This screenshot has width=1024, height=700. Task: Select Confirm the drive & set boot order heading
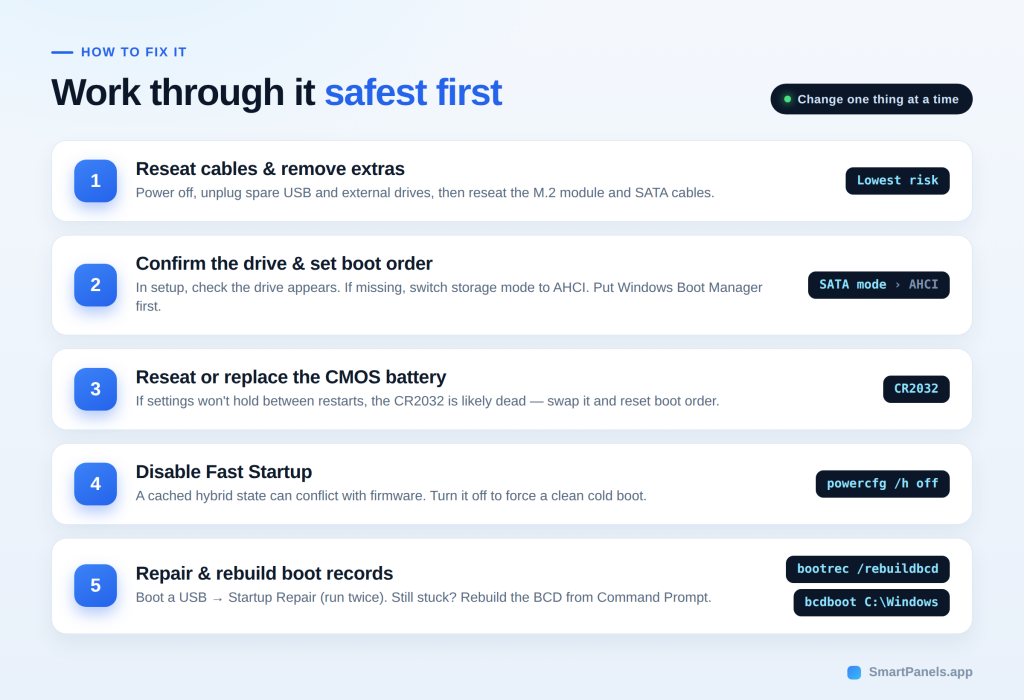click(284, 264)
